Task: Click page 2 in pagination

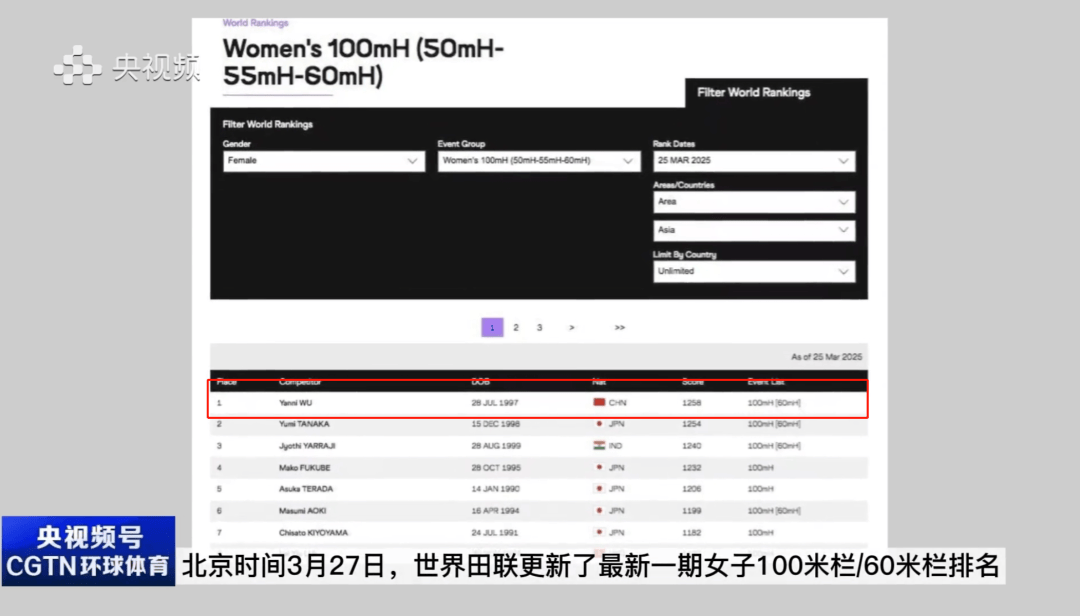Action: pos(515,327)
